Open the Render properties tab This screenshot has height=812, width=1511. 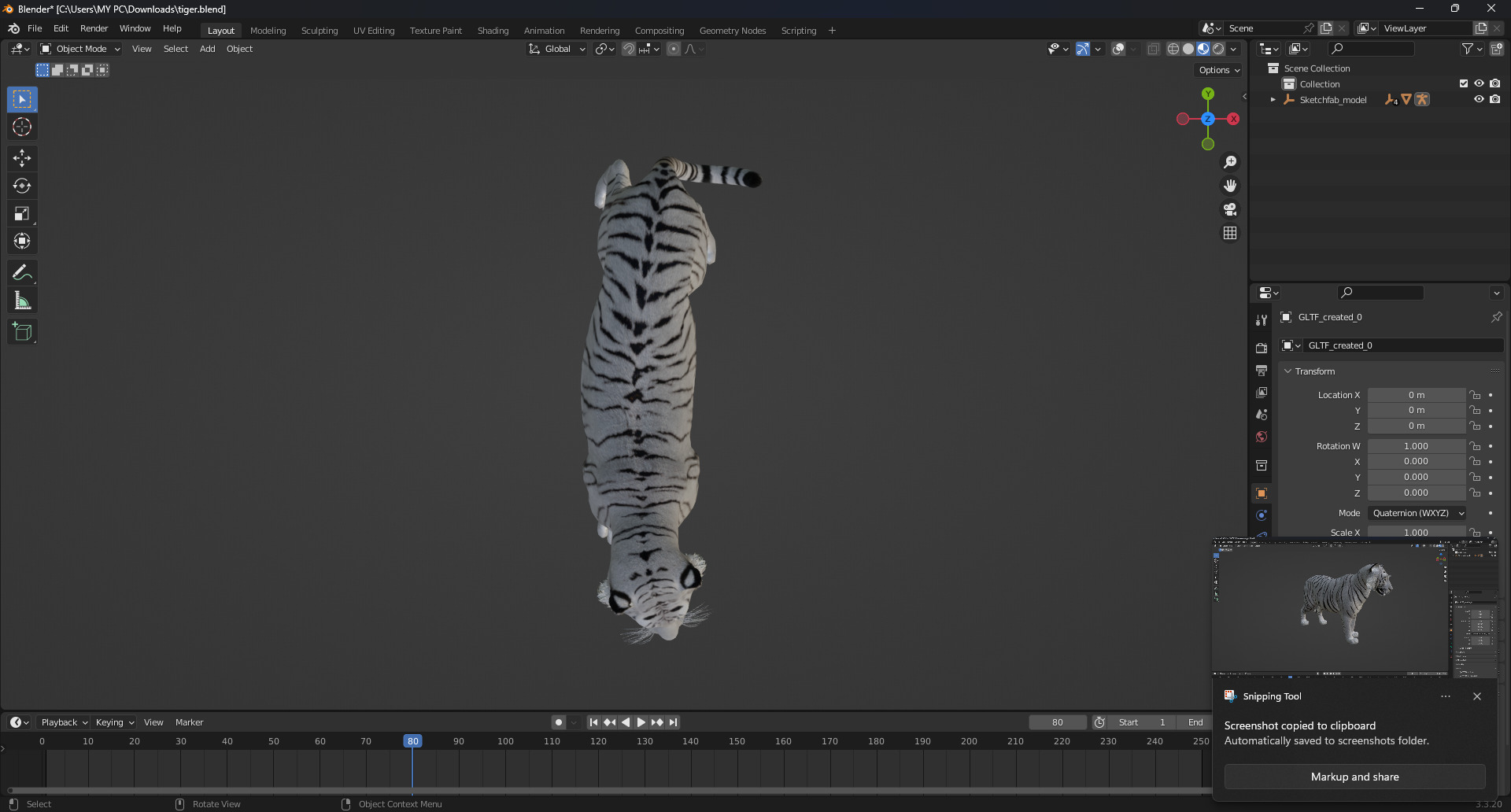pos(1262,348)
